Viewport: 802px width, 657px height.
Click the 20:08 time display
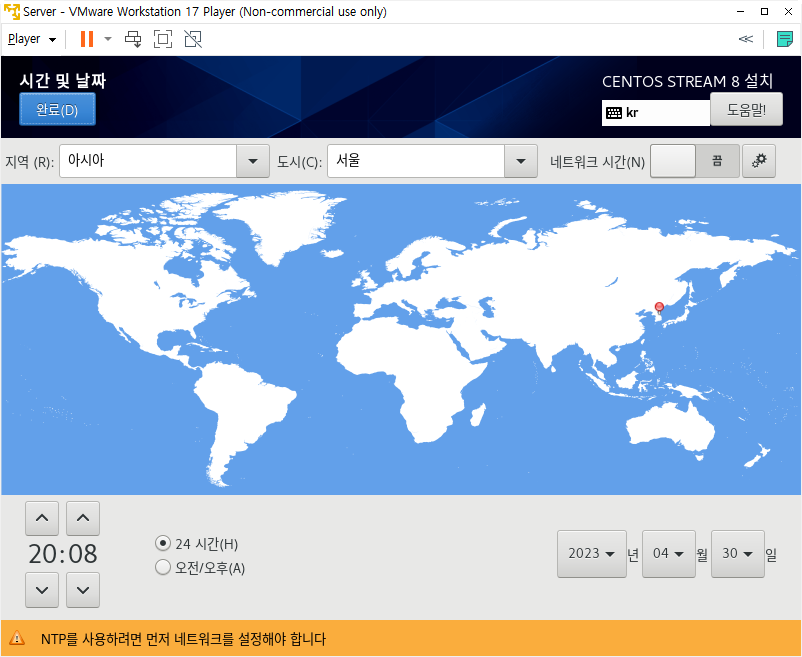pyautogui.click(x=62, y=554)
